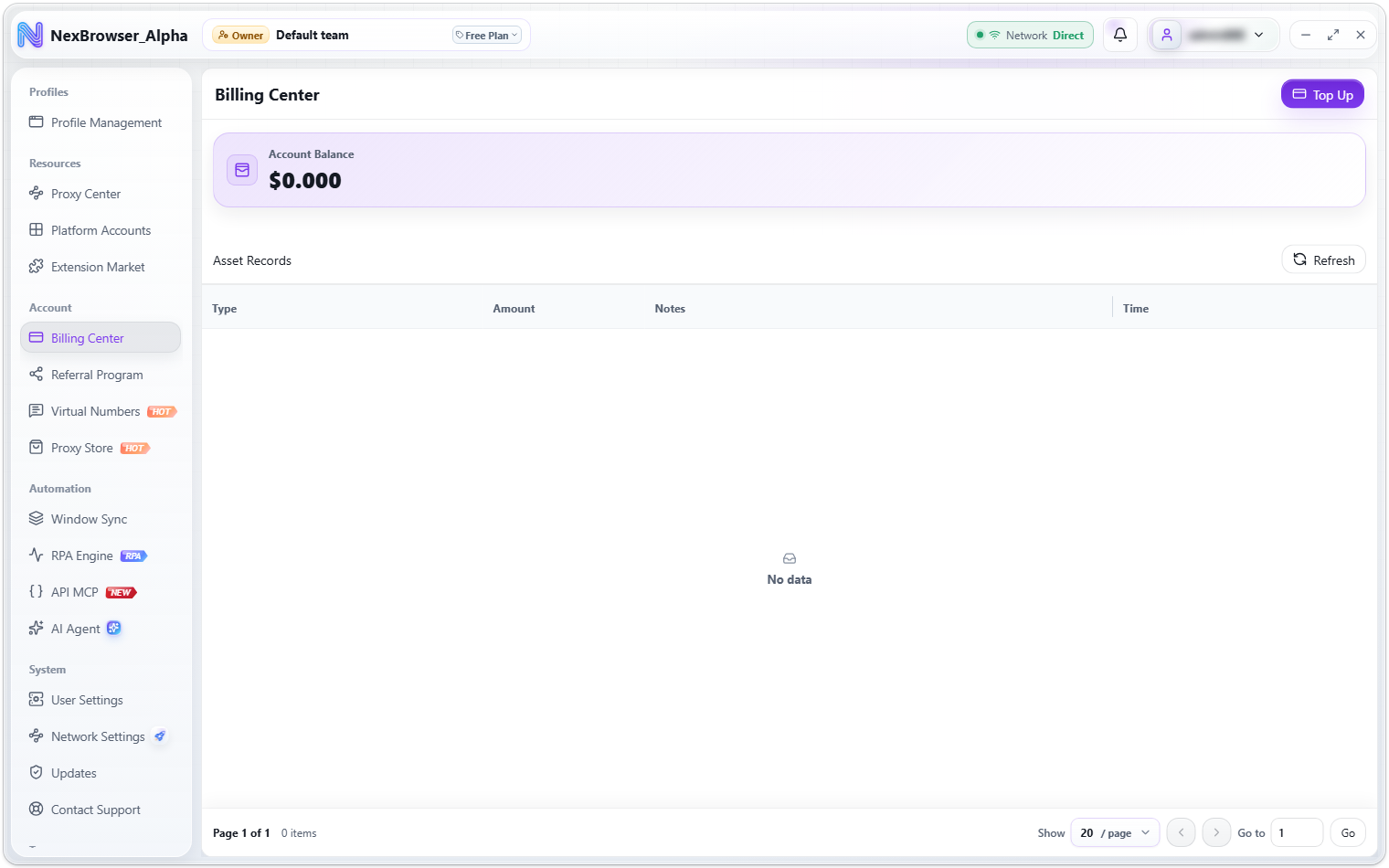Click the Amount column header
The width and height of the screenshot is (1389, 868).
coord(514,309)
